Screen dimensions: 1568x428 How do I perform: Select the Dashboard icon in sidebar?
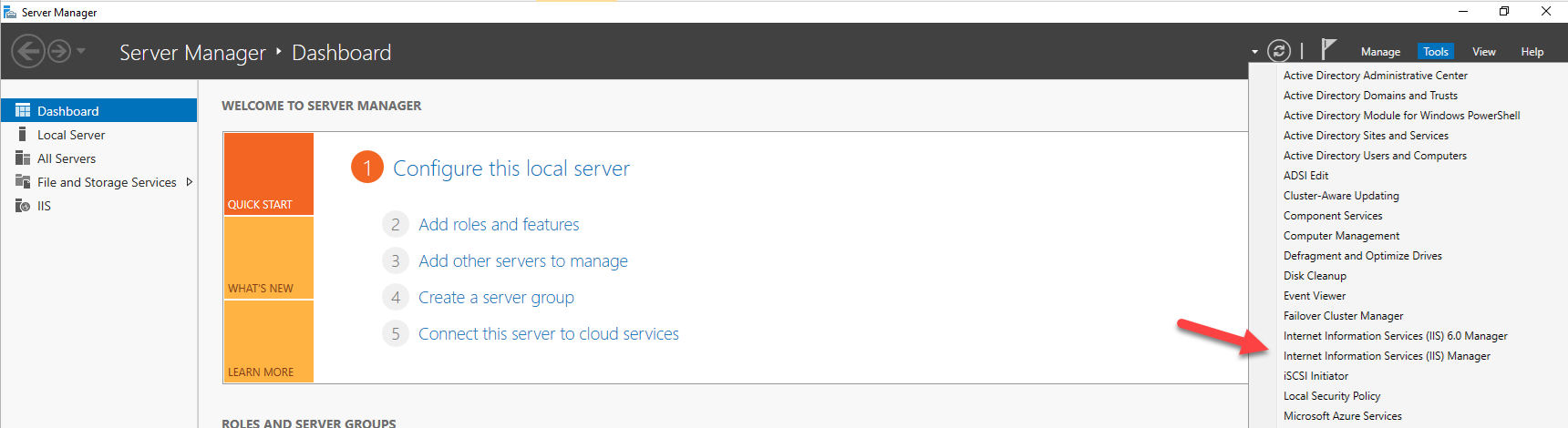[23, 110]
